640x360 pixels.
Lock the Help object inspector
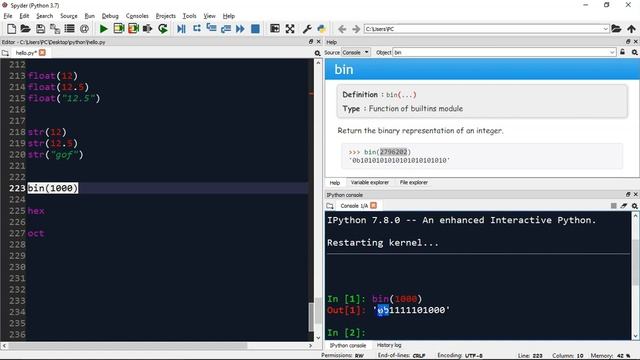coord(622,52)
